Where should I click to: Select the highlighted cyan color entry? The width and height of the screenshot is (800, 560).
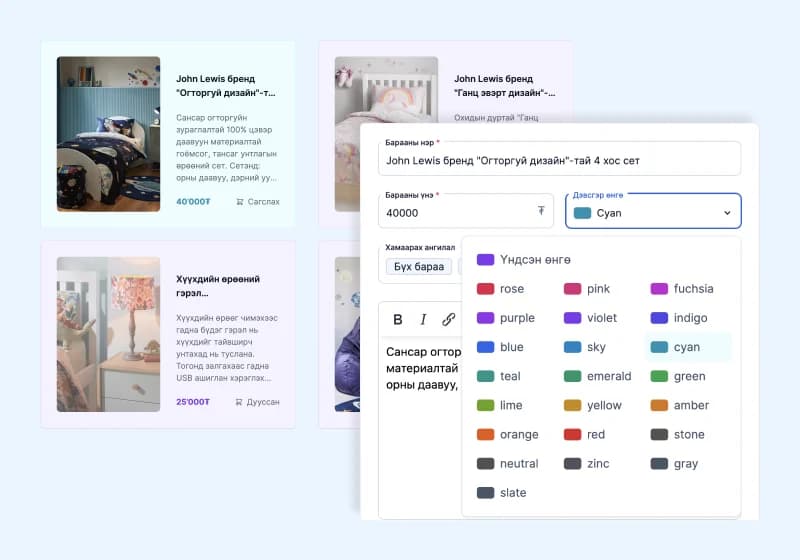tap(688, 347)
